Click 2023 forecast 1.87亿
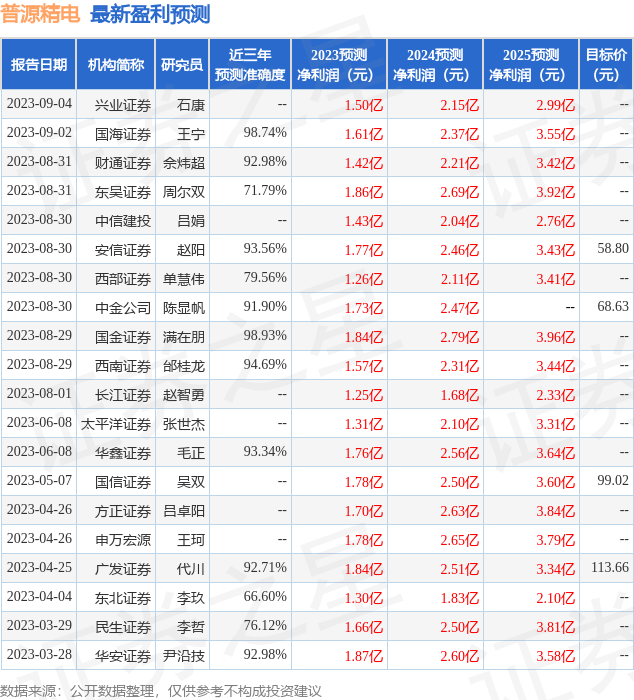 pyautogui.click(x=363, y=657)
